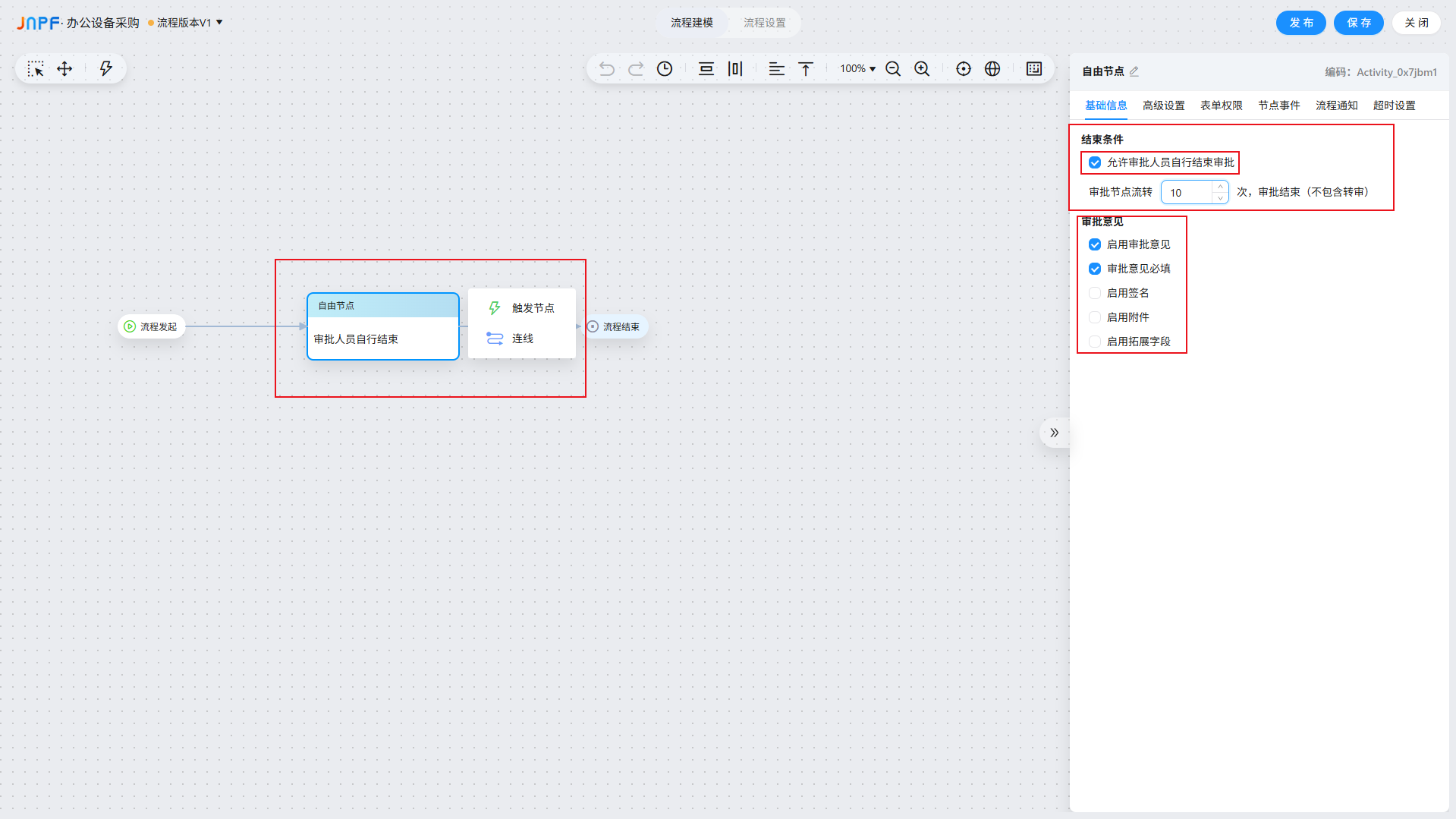
Task: Switch to the 高级设置 tab
Action: 1163,106
